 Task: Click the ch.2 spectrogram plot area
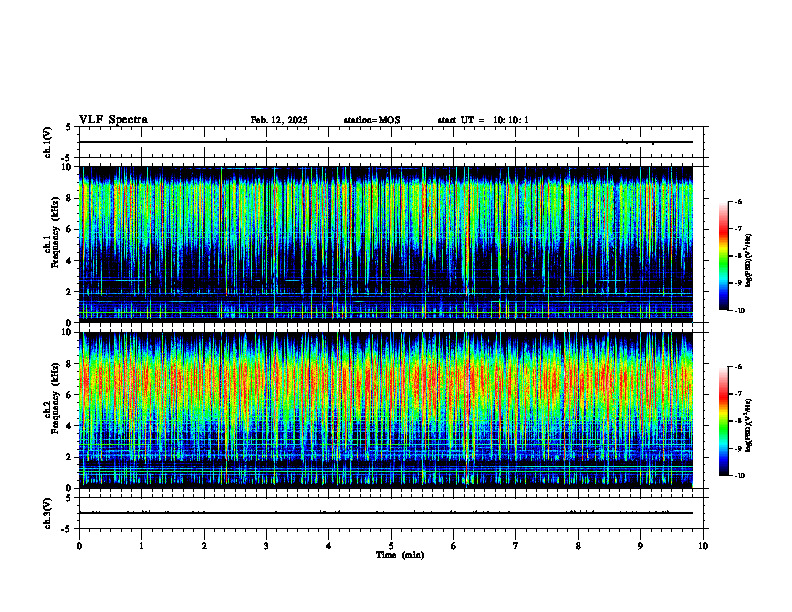(386, 410)
